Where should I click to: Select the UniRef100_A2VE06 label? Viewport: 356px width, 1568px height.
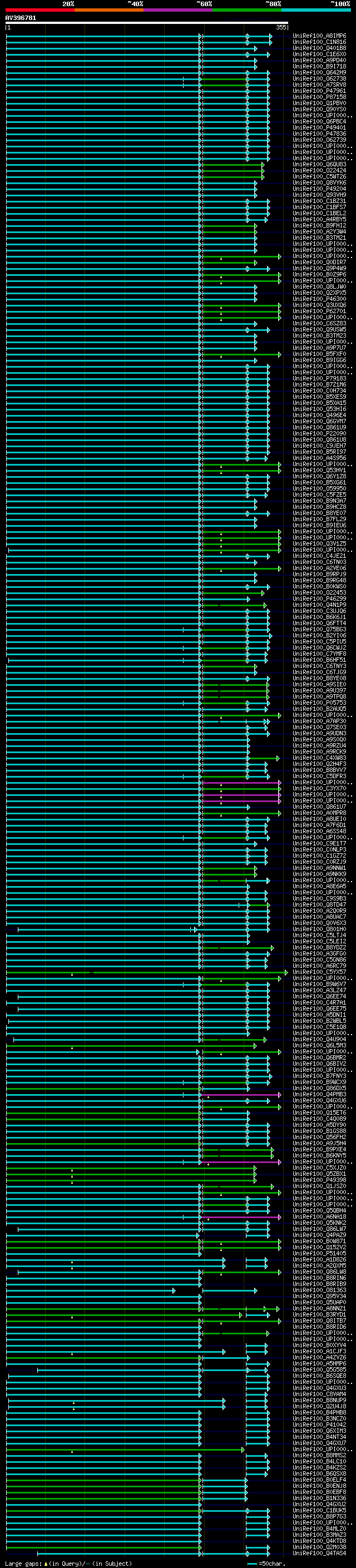point(319,568)
